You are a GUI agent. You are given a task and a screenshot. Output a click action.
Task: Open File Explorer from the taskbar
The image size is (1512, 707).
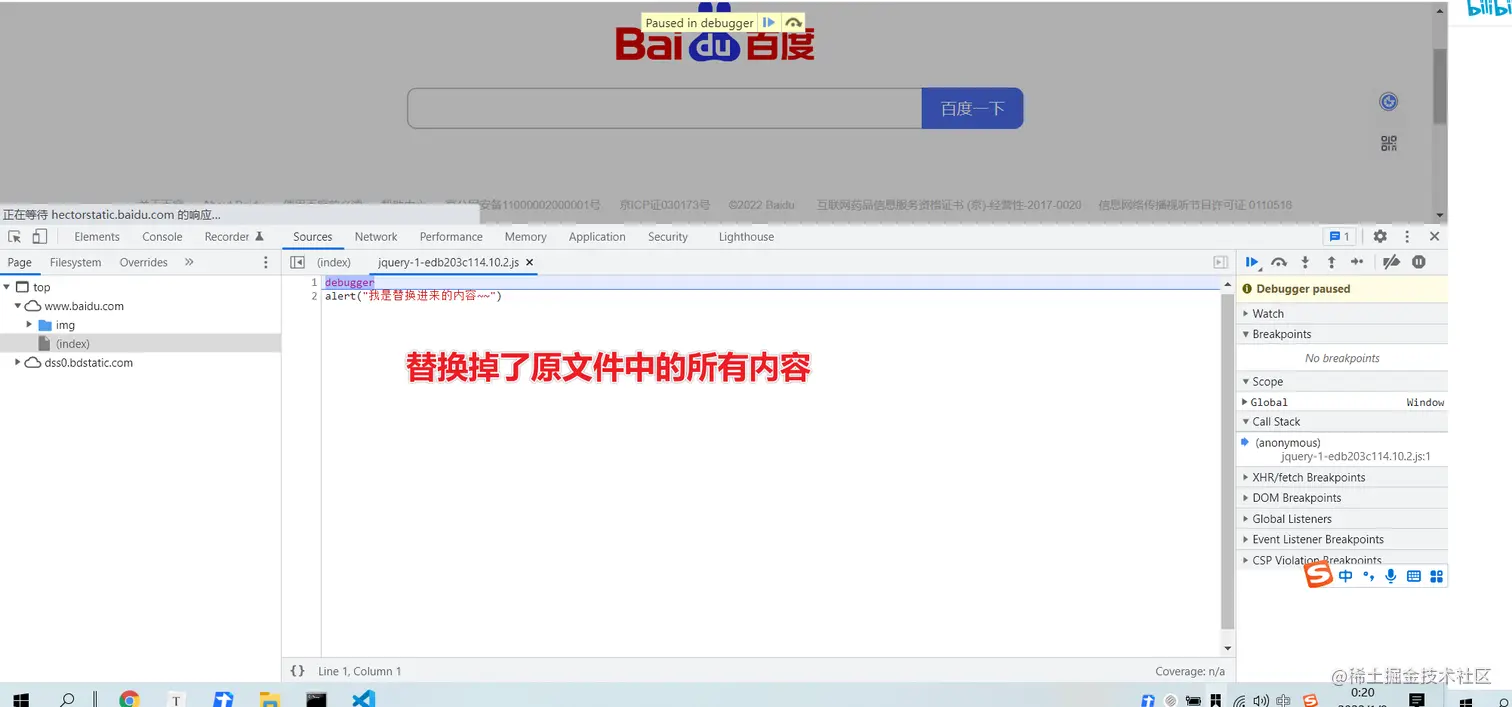(269, 700)
